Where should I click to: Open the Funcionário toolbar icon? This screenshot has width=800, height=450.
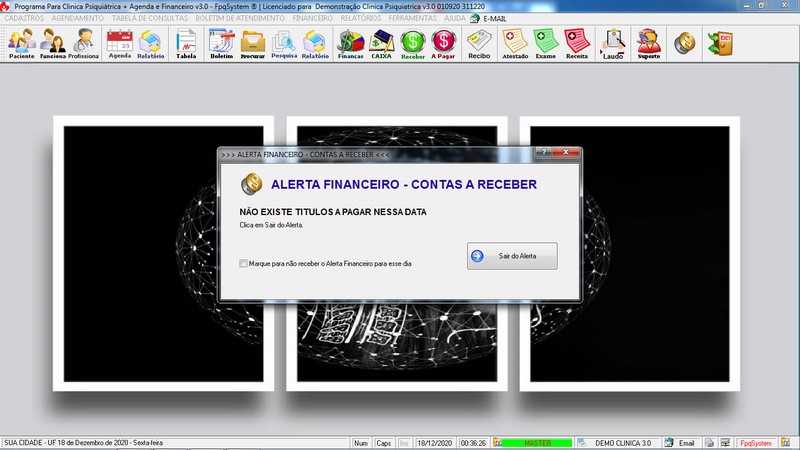click(53, 44)
